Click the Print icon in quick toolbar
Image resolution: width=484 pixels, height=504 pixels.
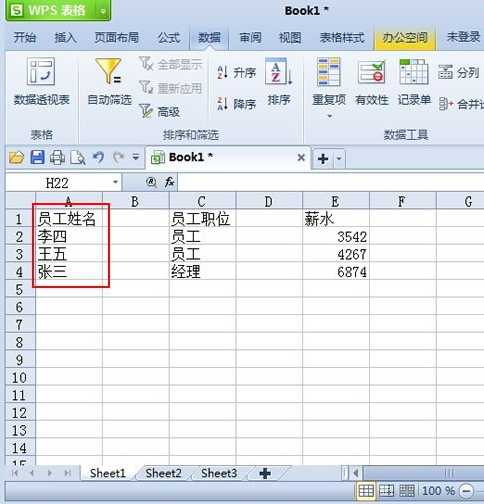point(57,157)
